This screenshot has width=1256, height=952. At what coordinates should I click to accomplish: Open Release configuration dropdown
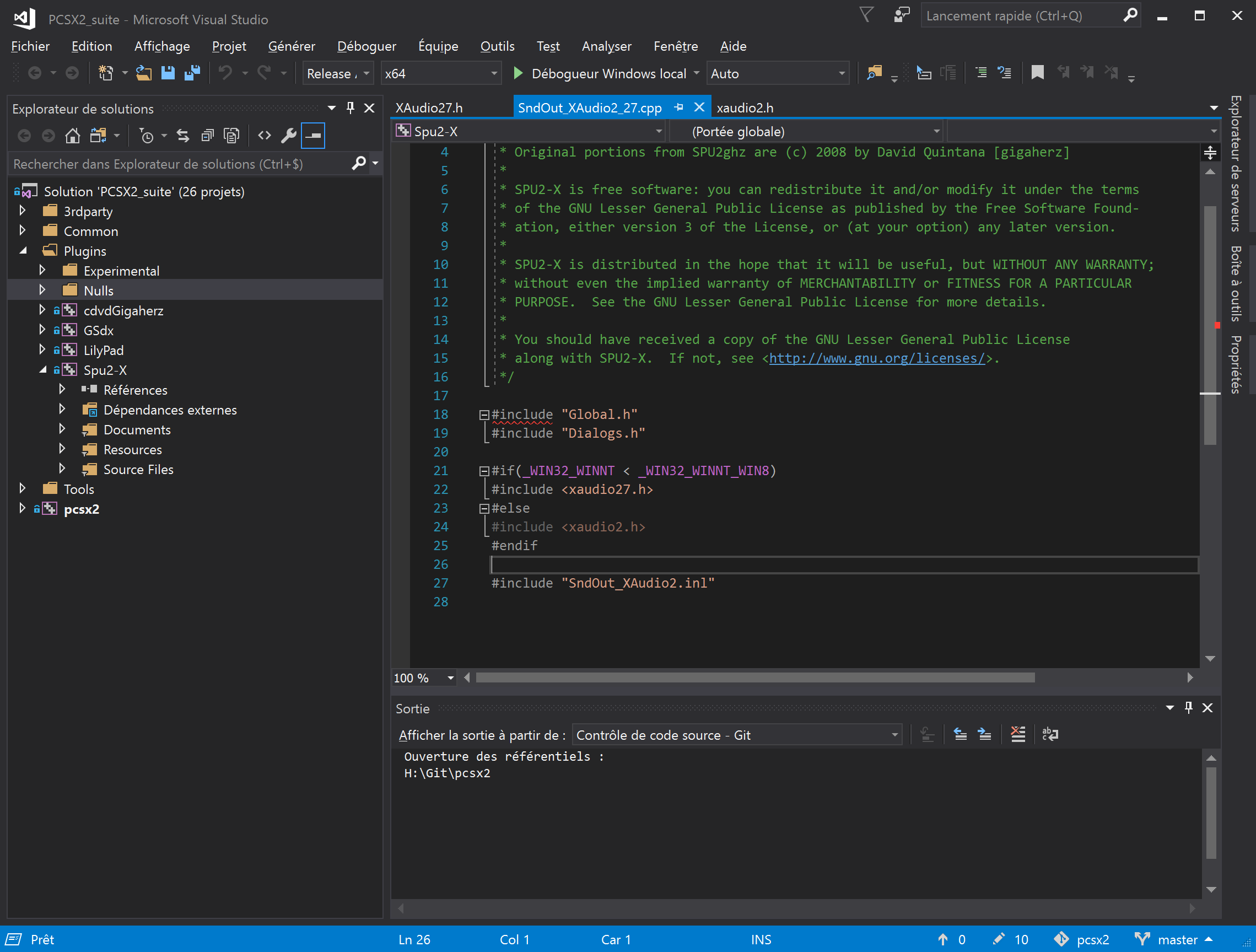tap(337, 73)
